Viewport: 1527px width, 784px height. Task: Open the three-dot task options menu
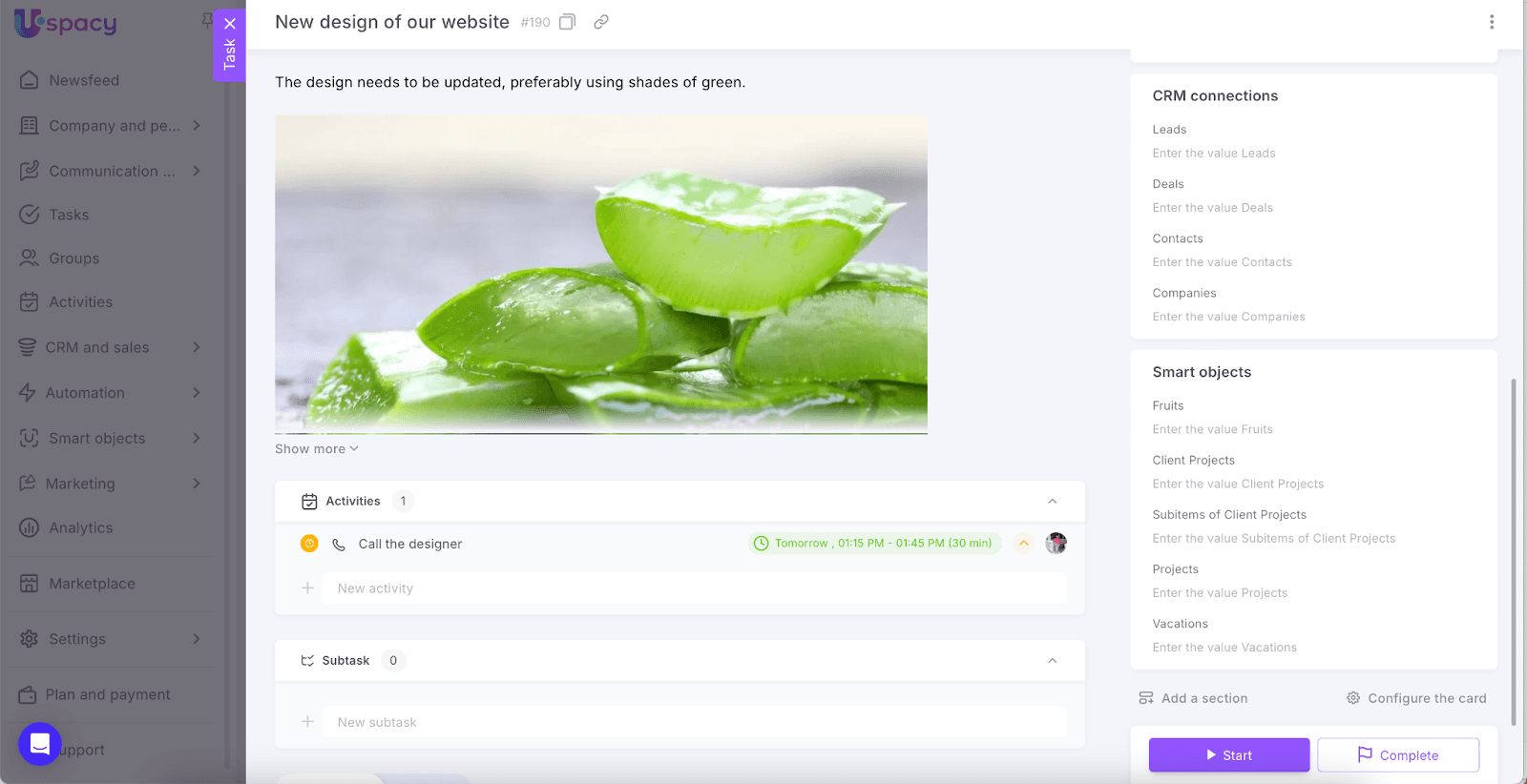[1492, 22]
